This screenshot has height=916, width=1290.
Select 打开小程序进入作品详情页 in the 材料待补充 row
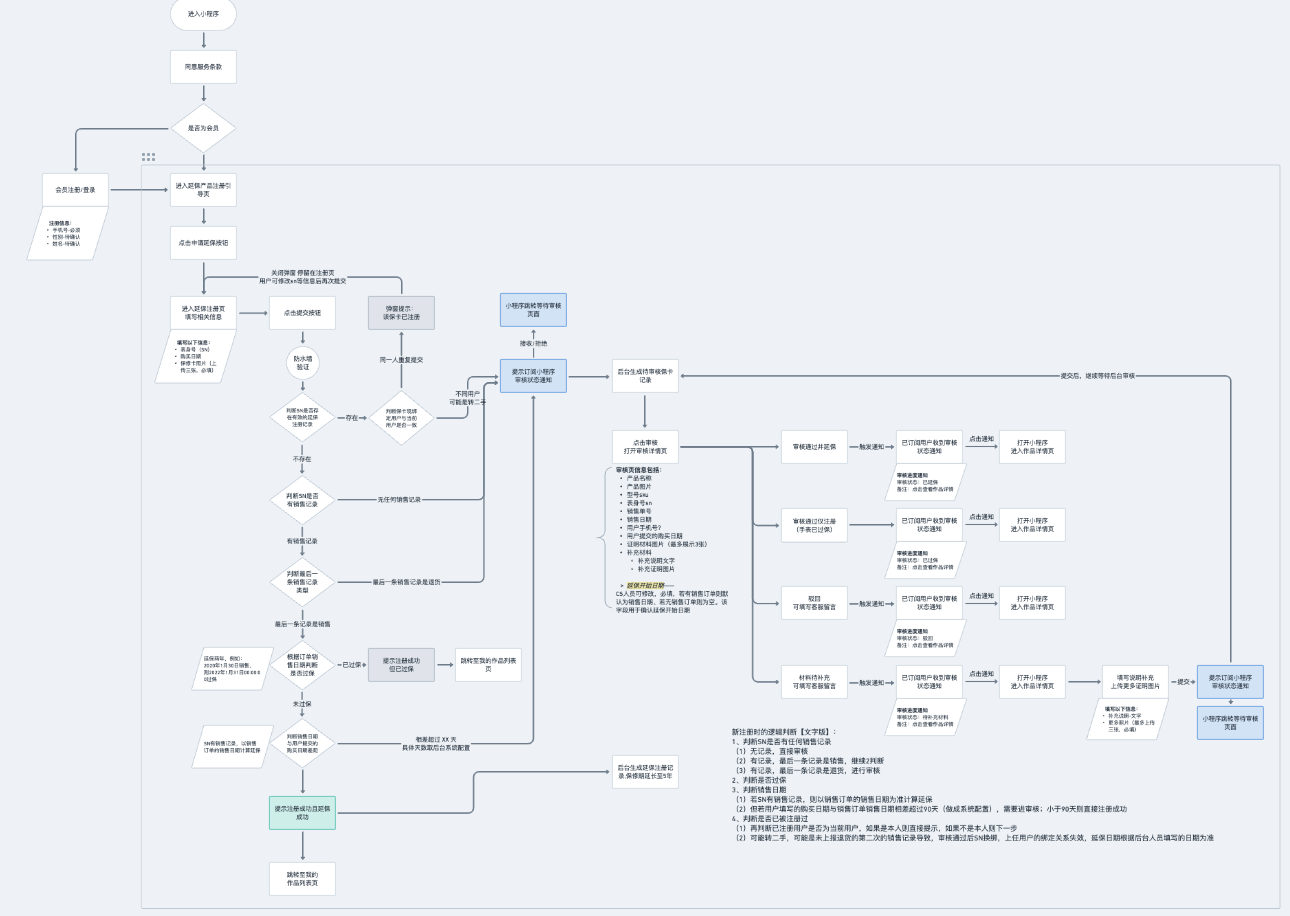(x=1032, y=681)
